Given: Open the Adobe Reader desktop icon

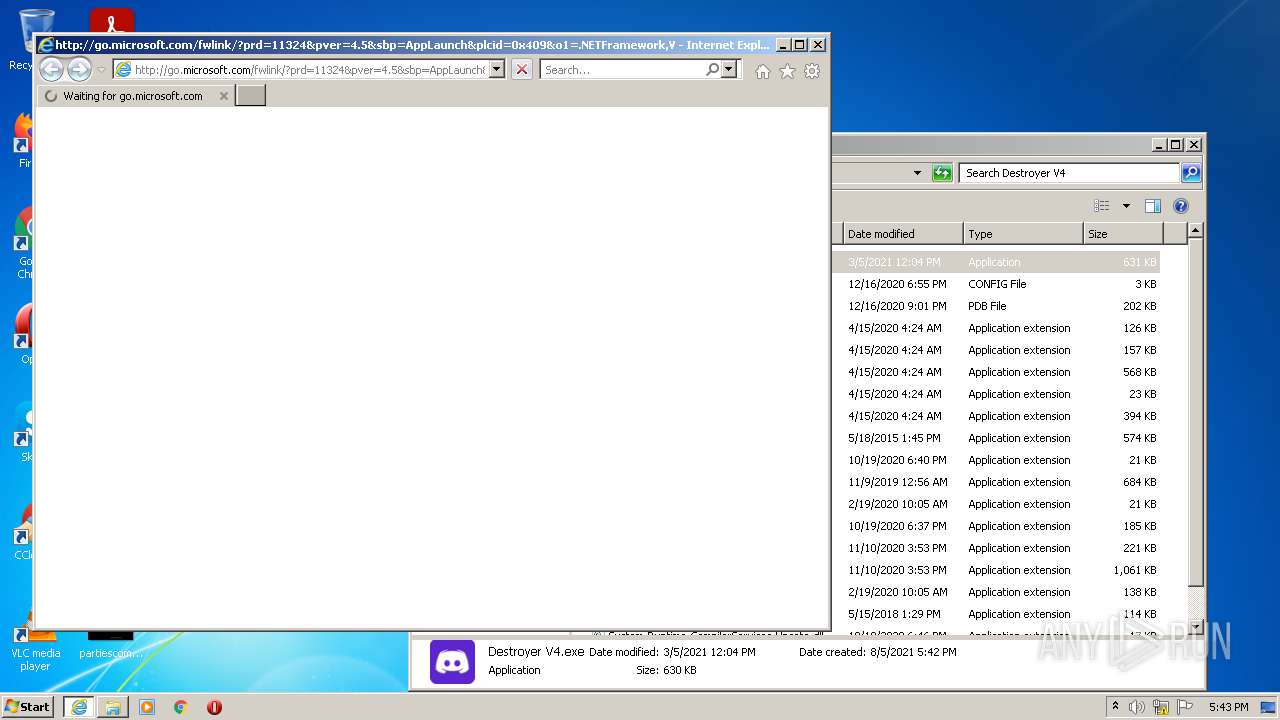Looking at the screenshot, I should point(111,21).
